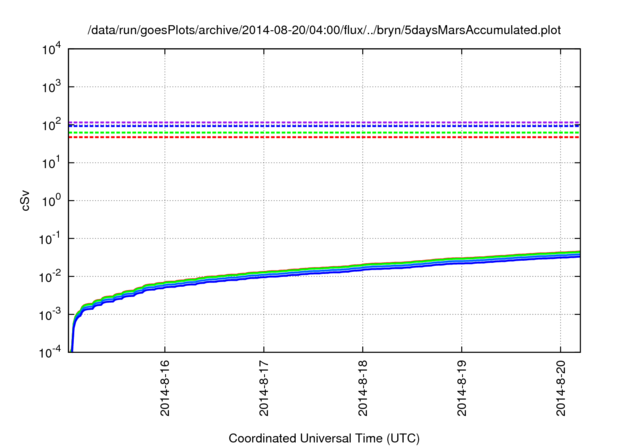Click the 10^-3 y-axis label
Screen dimensions: 640x448
click(49, 315)
